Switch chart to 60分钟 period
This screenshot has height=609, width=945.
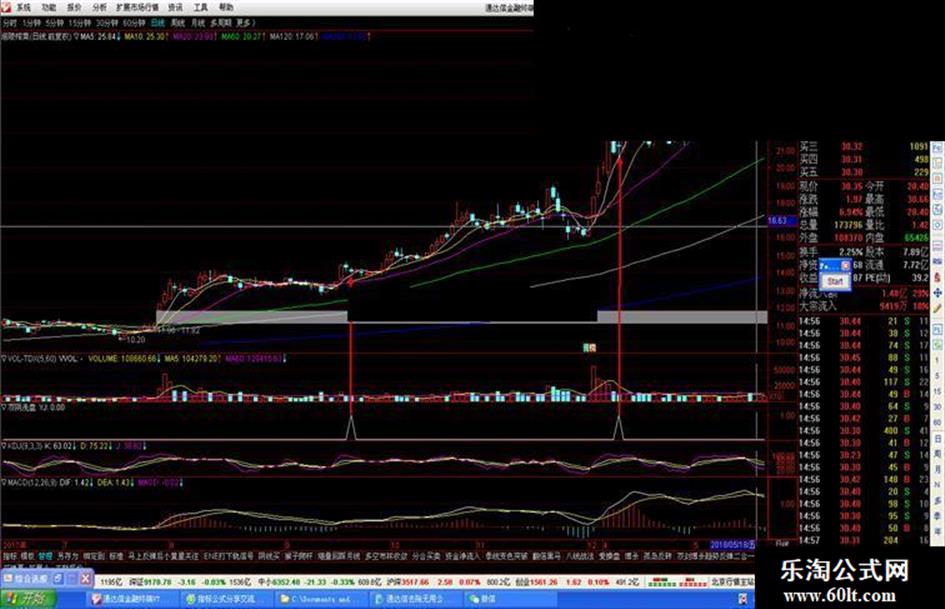pos(134,23)
